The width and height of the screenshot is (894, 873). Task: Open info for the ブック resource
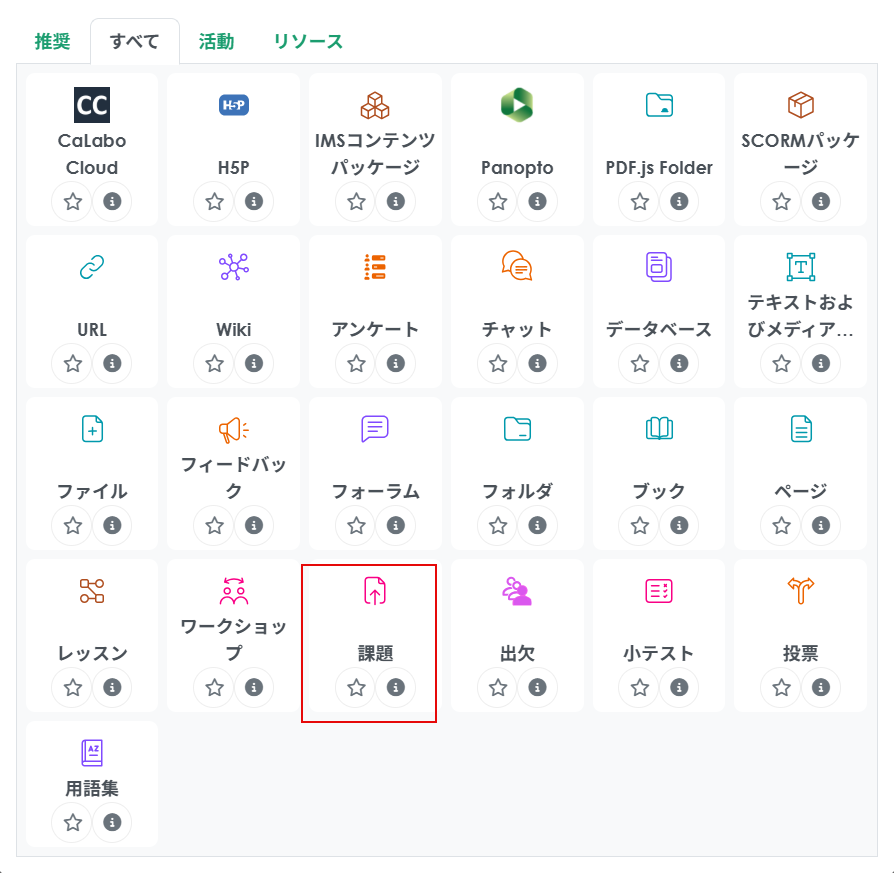[679, 525]
